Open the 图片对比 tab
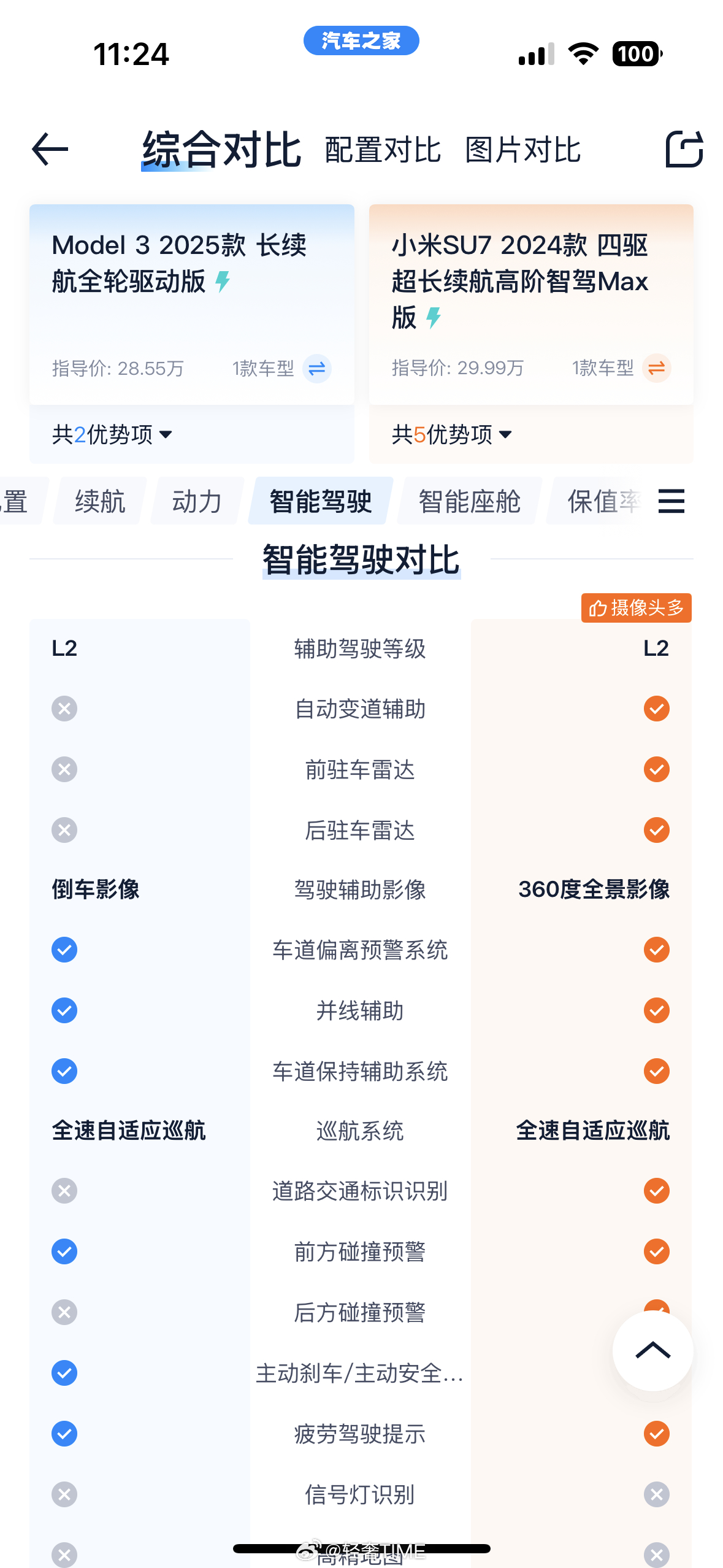 (522, 150)
